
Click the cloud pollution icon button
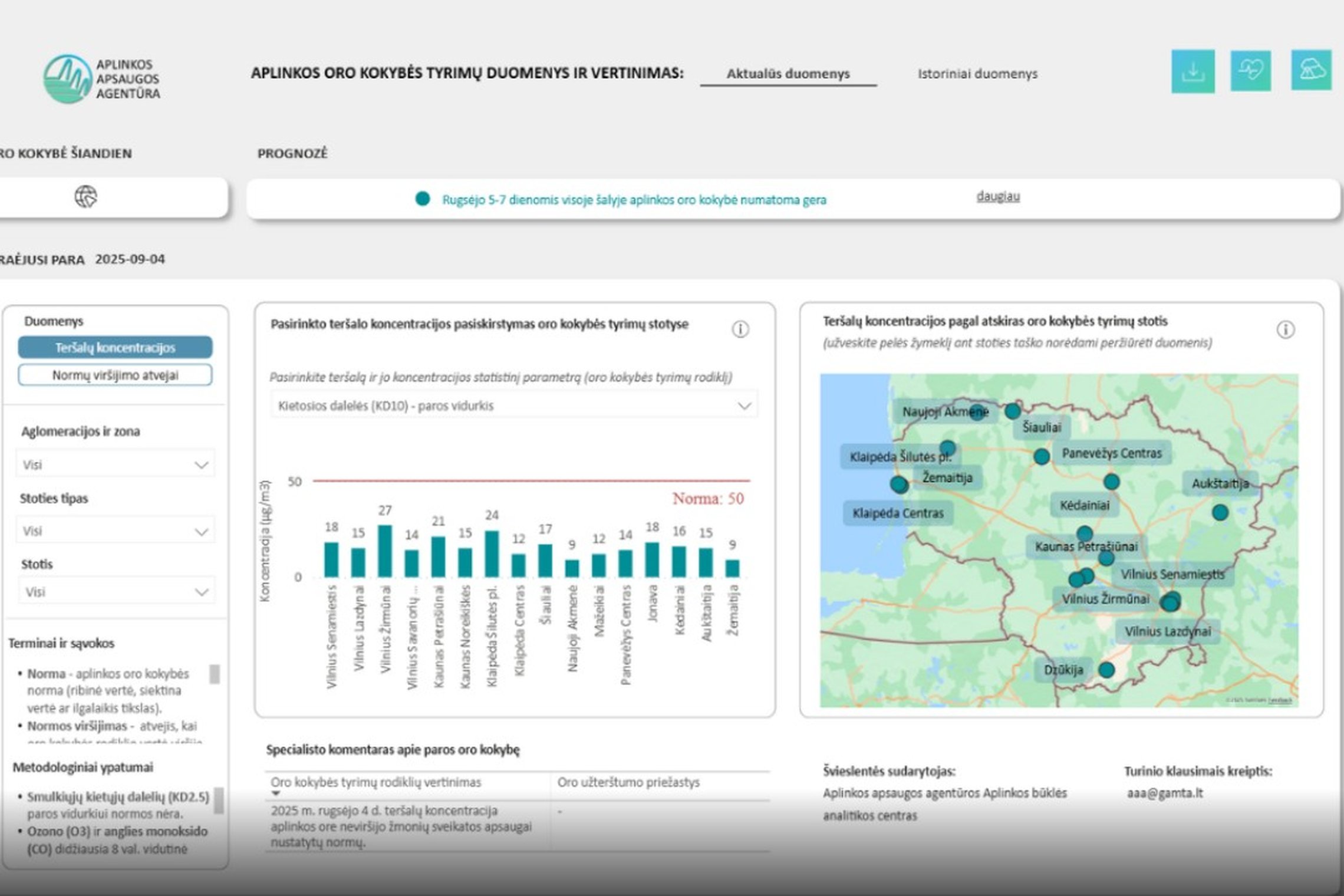pos(1311,70)
